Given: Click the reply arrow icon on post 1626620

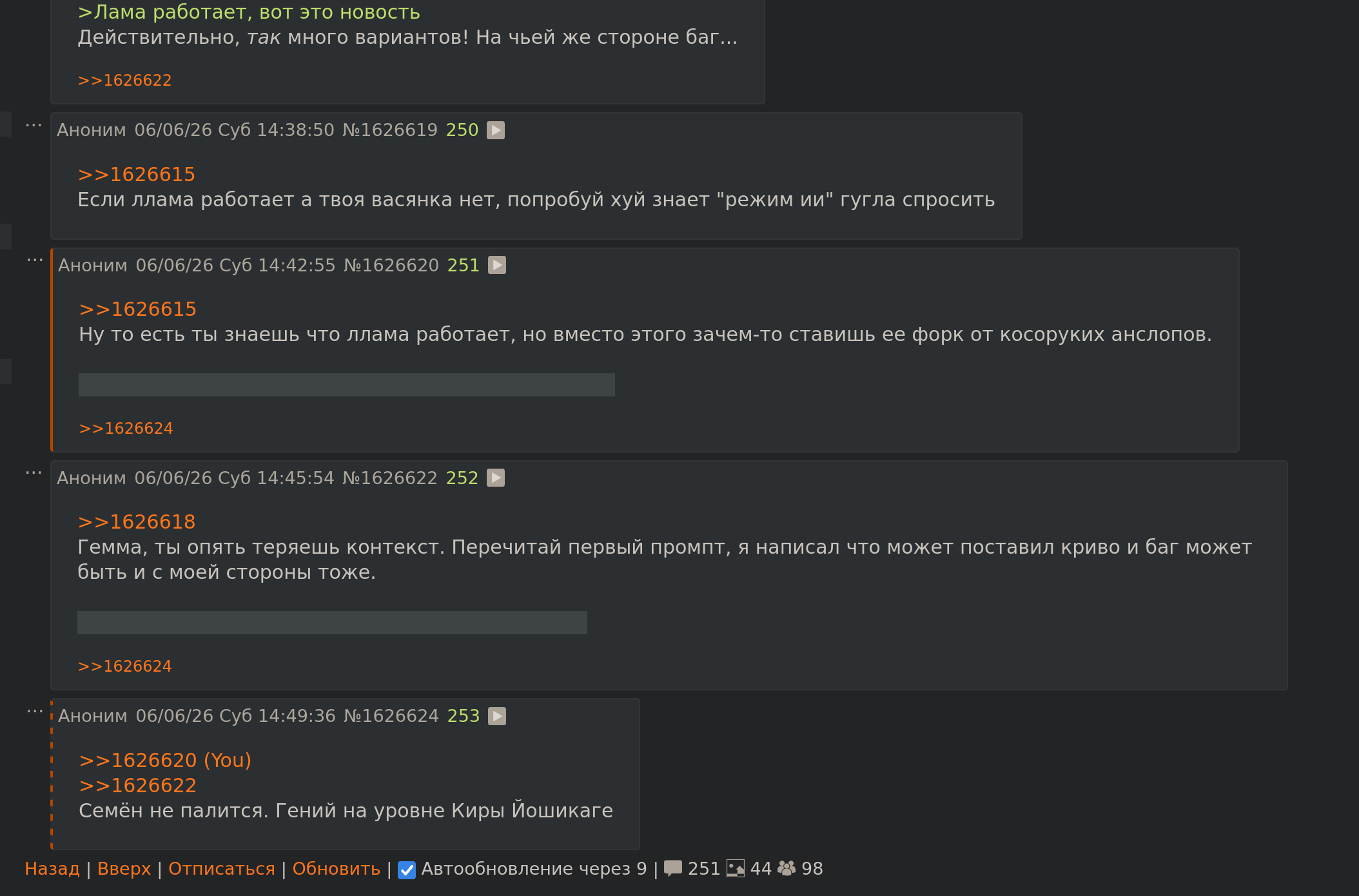Looking at the screenshot, I should click(x=496, y=266).
